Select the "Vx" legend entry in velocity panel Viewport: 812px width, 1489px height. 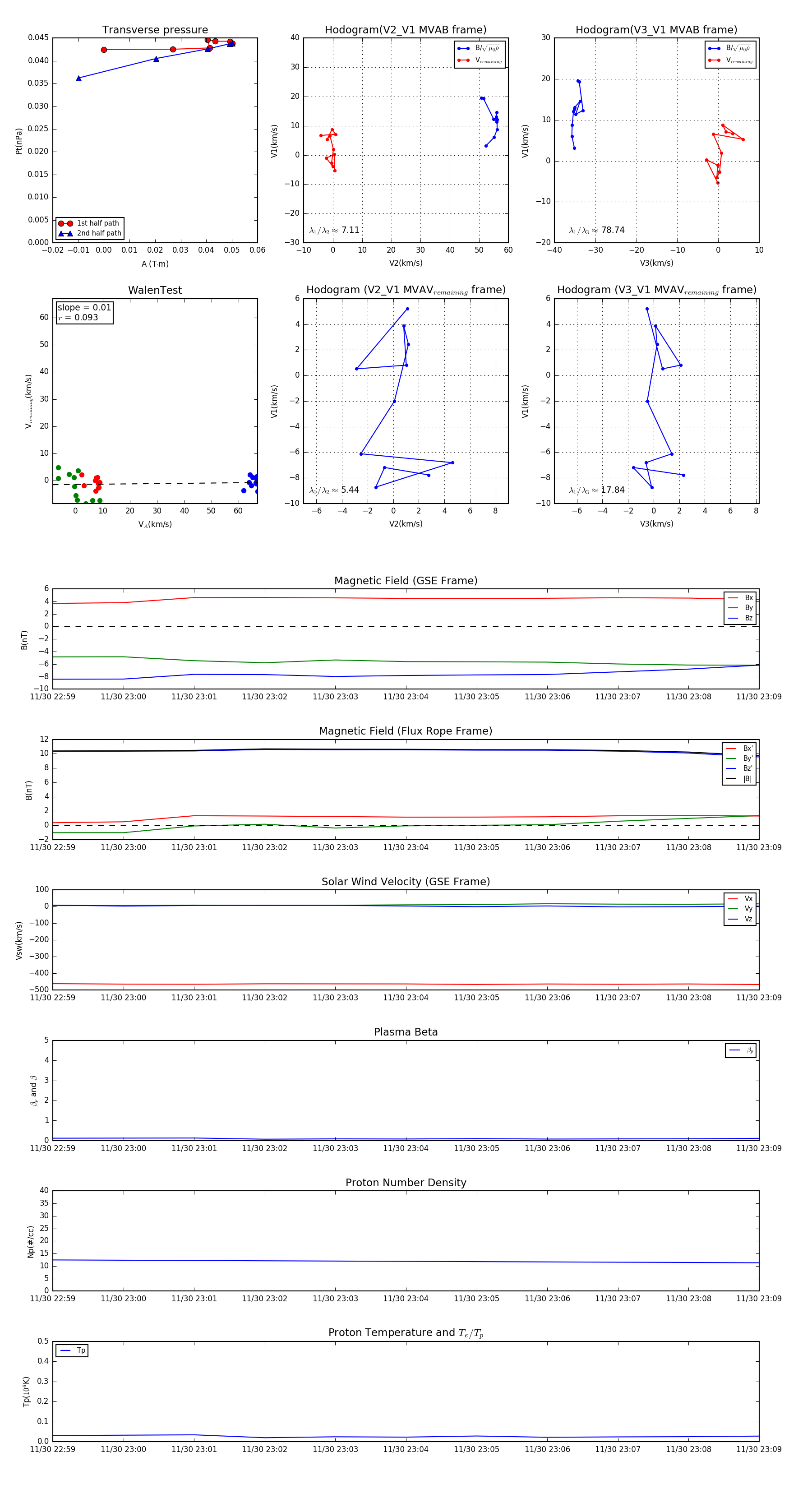tap(741, 898)
